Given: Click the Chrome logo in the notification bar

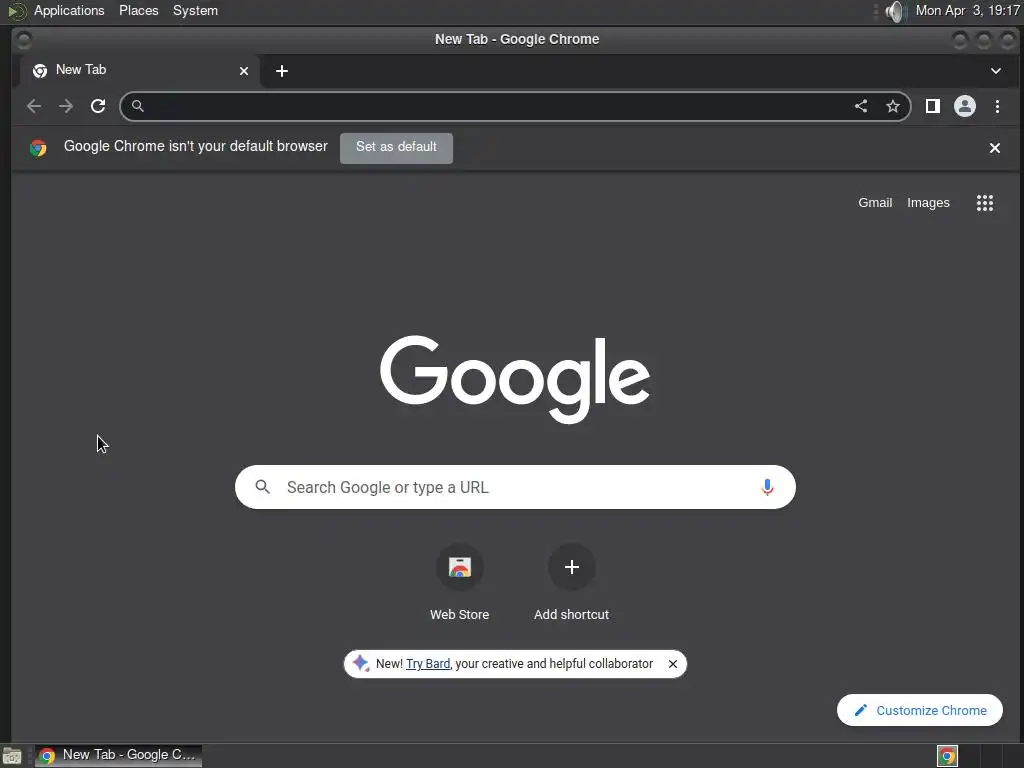Looking at the screenshot, I should coord(38,148).
